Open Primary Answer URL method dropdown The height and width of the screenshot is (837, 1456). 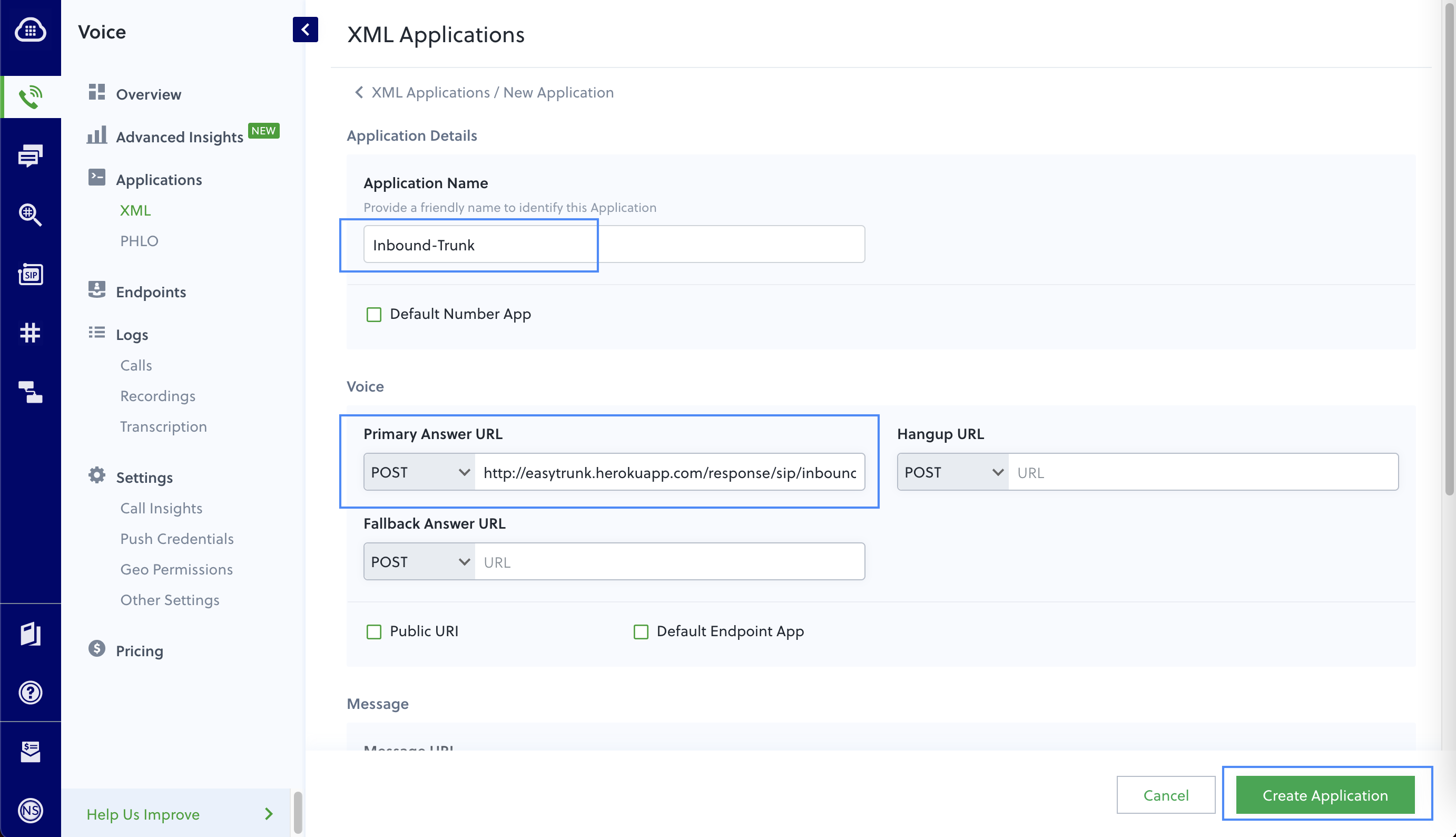point(419,472)
